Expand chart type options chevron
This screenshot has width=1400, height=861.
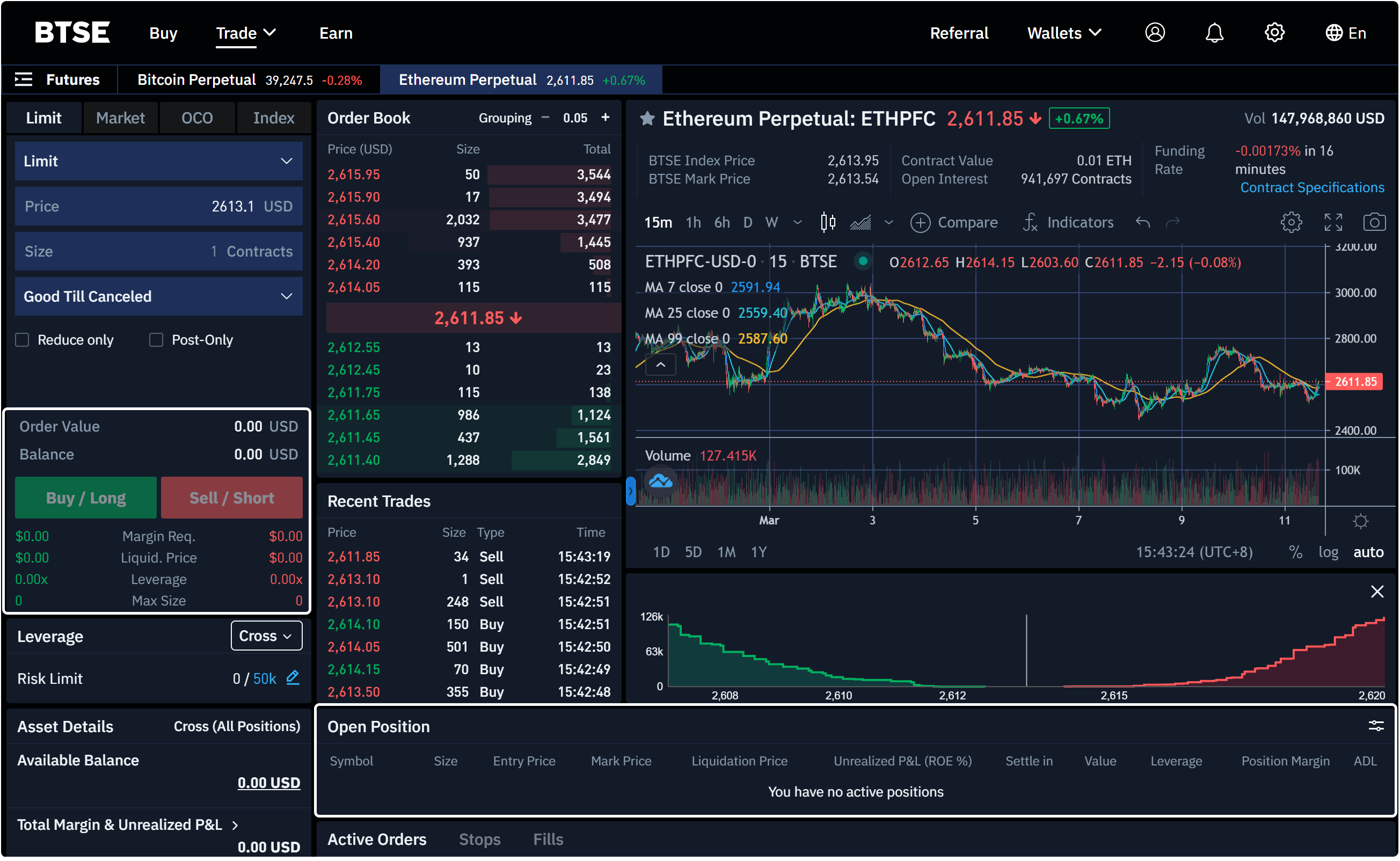[889, 223]
